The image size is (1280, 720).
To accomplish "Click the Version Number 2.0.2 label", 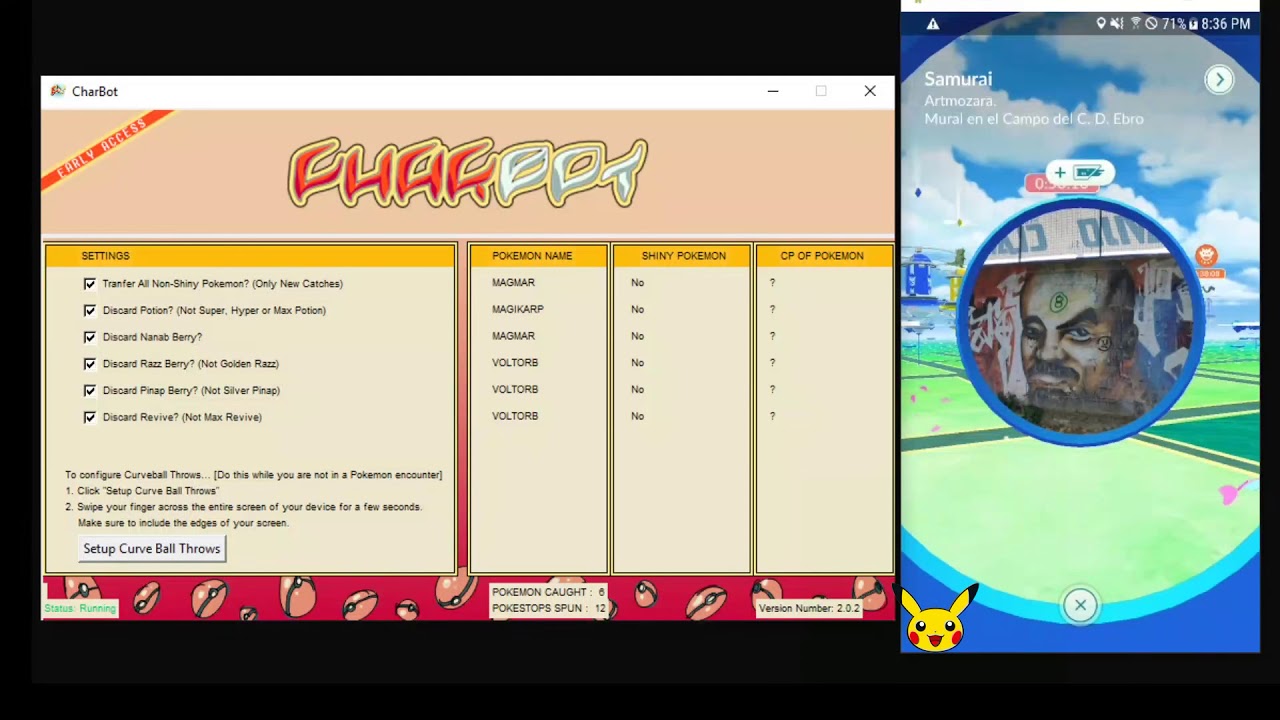I will click(809, 608).
